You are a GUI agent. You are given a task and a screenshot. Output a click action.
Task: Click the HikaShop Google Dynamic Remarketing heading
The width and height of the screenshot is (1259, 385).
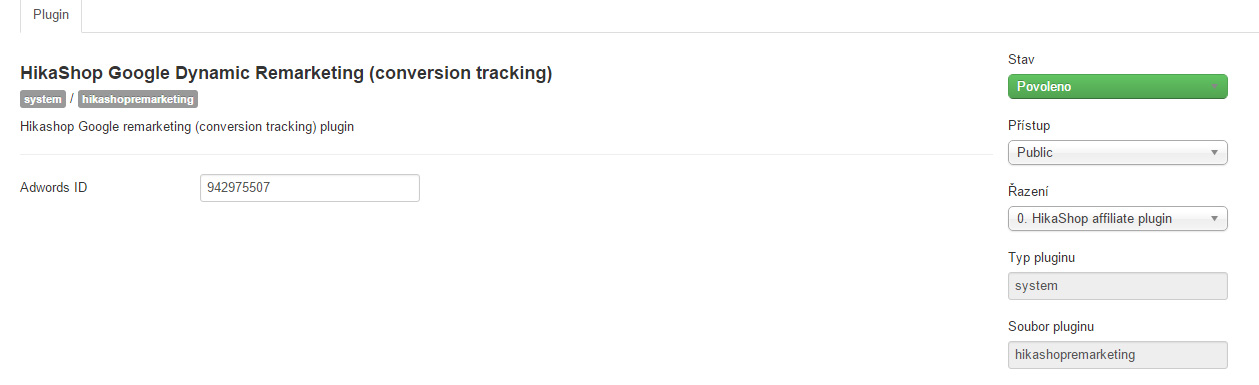pos(286,73)
